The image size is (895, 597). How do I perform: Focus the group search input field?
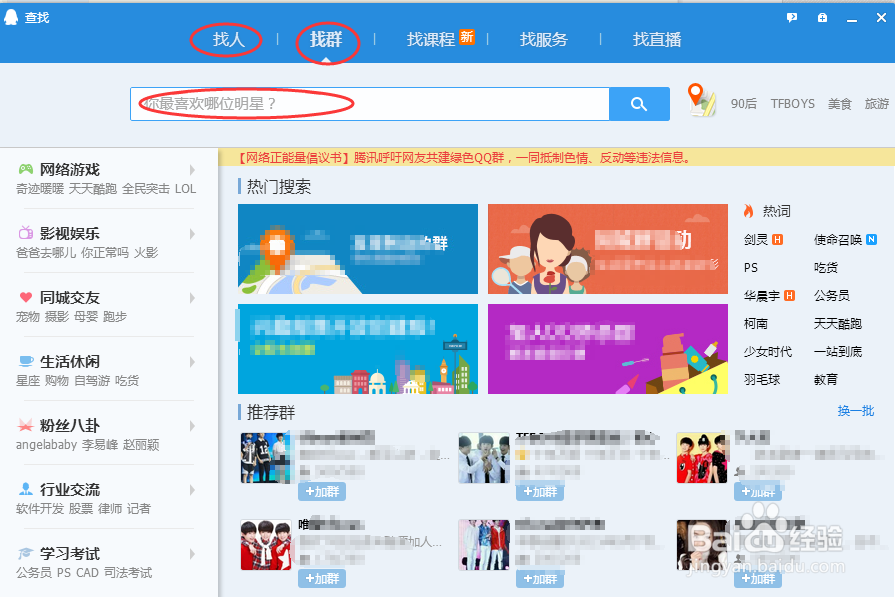[x=370, y=104]
